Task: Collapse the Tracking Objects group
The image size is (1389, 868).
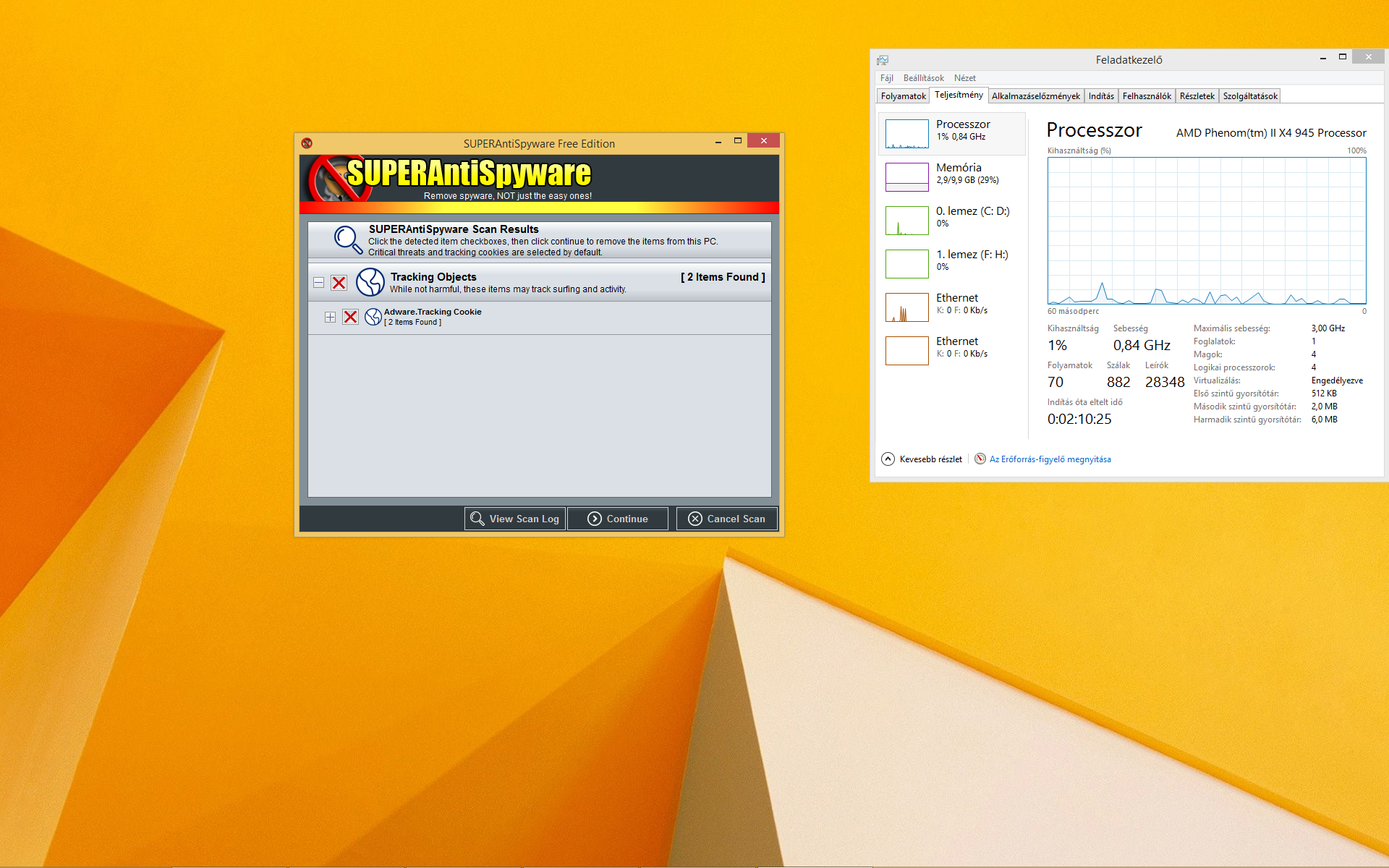Action: (318, 283)
